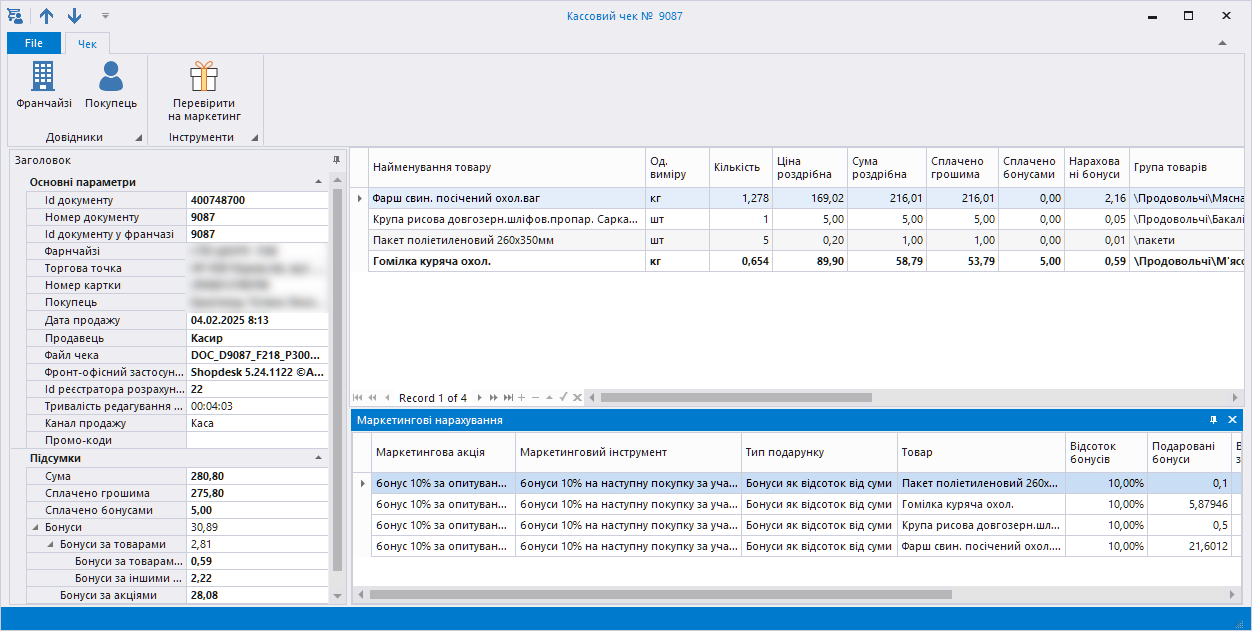
Task: Open the File menu tab
Action: point(34,43)
